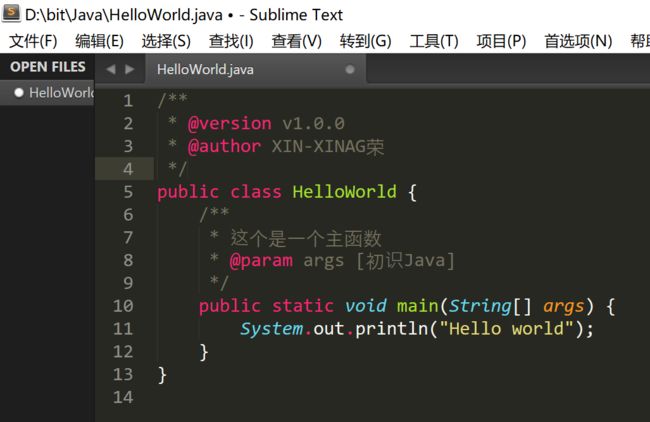Image resolution: width=650 pixels, height=422 pixels.
Task: Open the 工具(T) menu
Action: [434, 41]
